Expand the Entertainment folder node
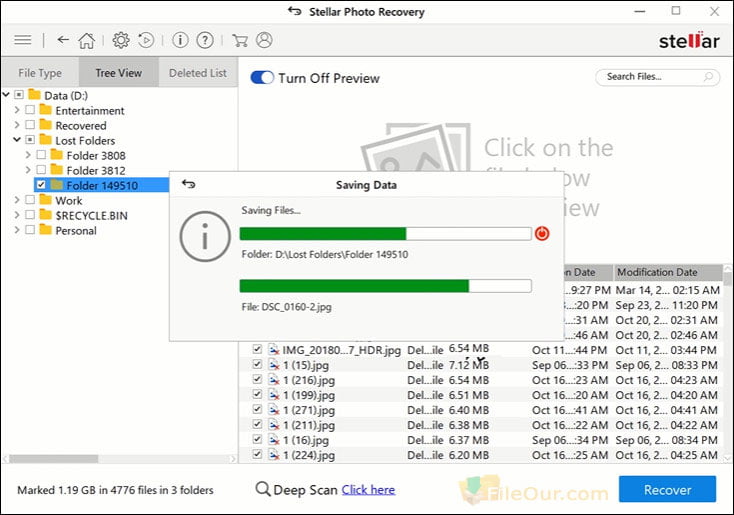Screen dimensions: 734x515 [17, 110]
